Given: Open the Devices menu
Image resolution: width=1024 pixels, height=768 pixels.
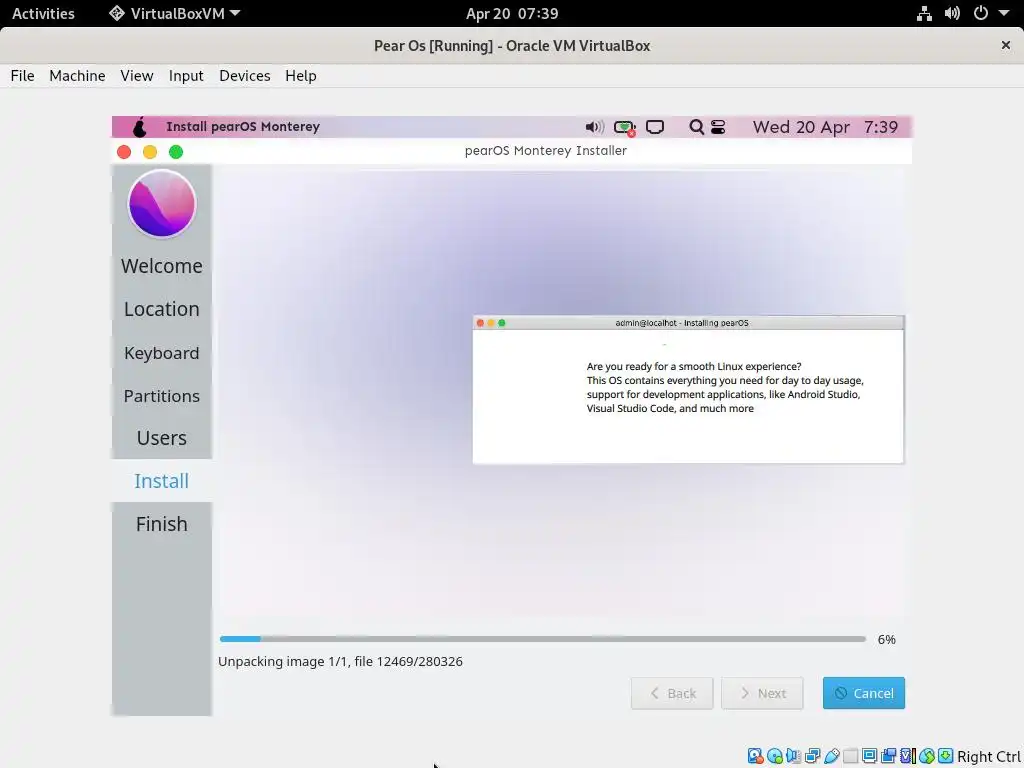Looking at the screenshot, I should (245, 76).
